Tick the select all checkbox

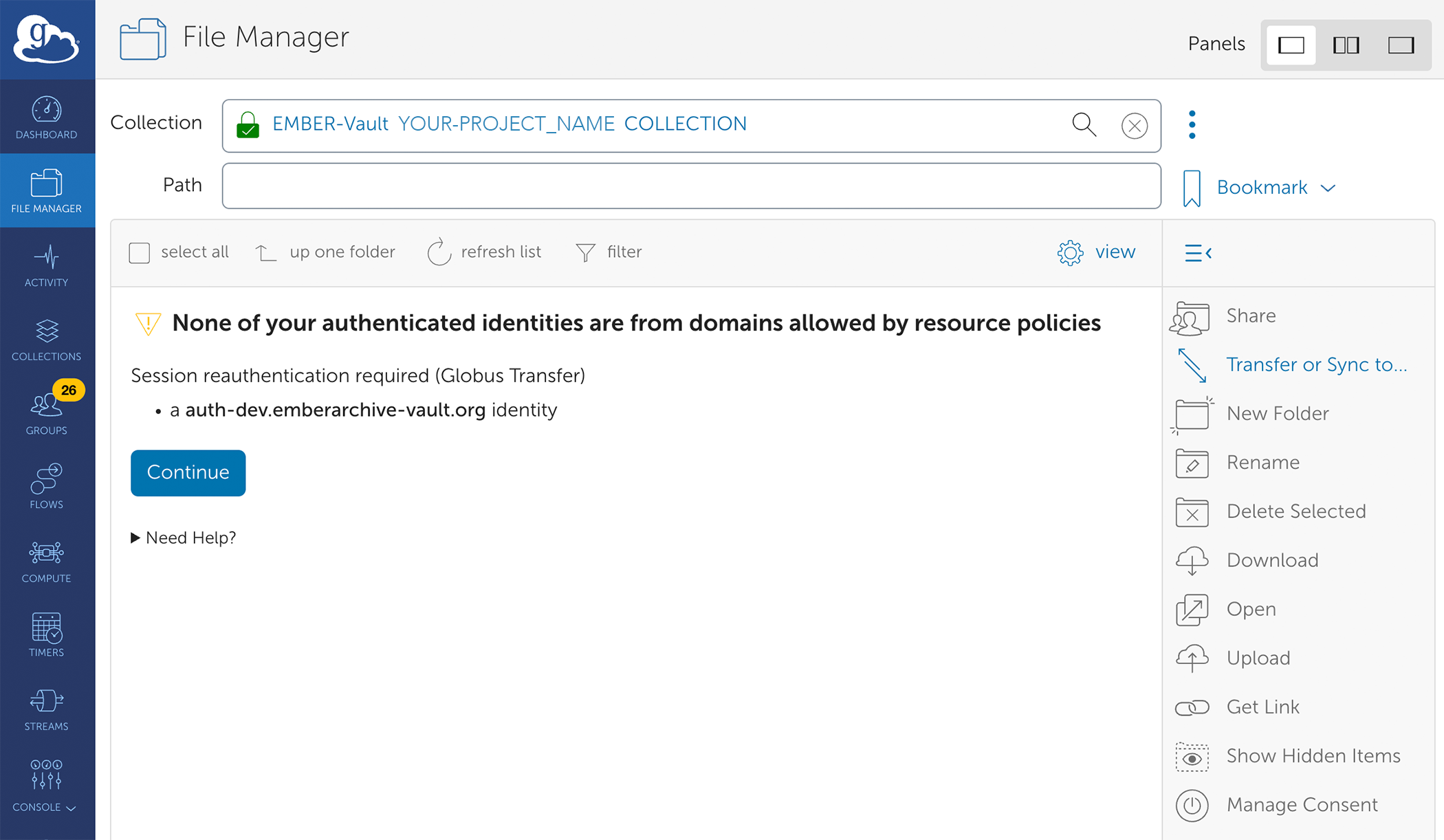pos(140,253)
